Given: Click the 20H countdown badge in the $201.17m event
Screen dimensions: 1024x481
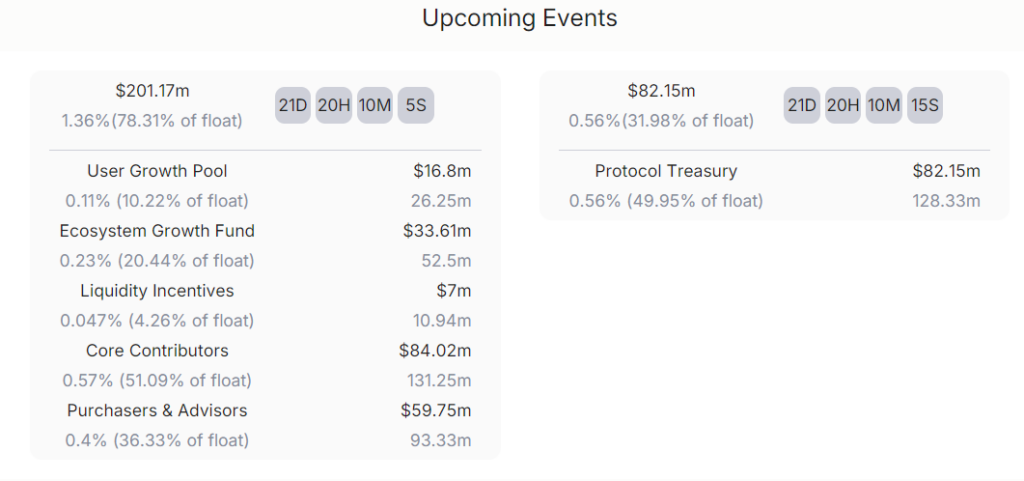Looking at the screenshot, I should tap(334, 105).
